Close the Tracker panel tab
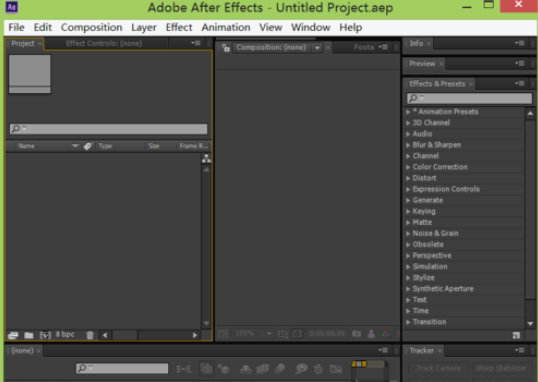Viewport: 538px width, 382px height. (x=440, y=350)
